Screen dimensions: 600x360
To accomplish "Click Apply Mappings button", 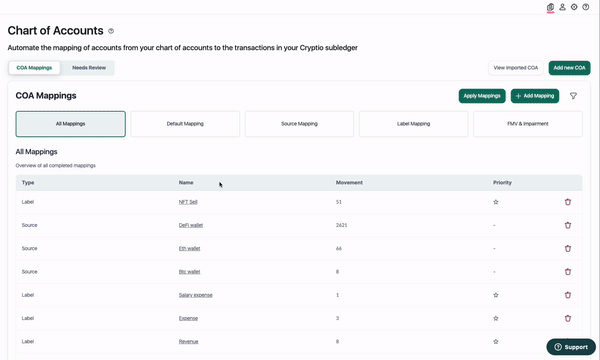I will (x=482, y=96).
